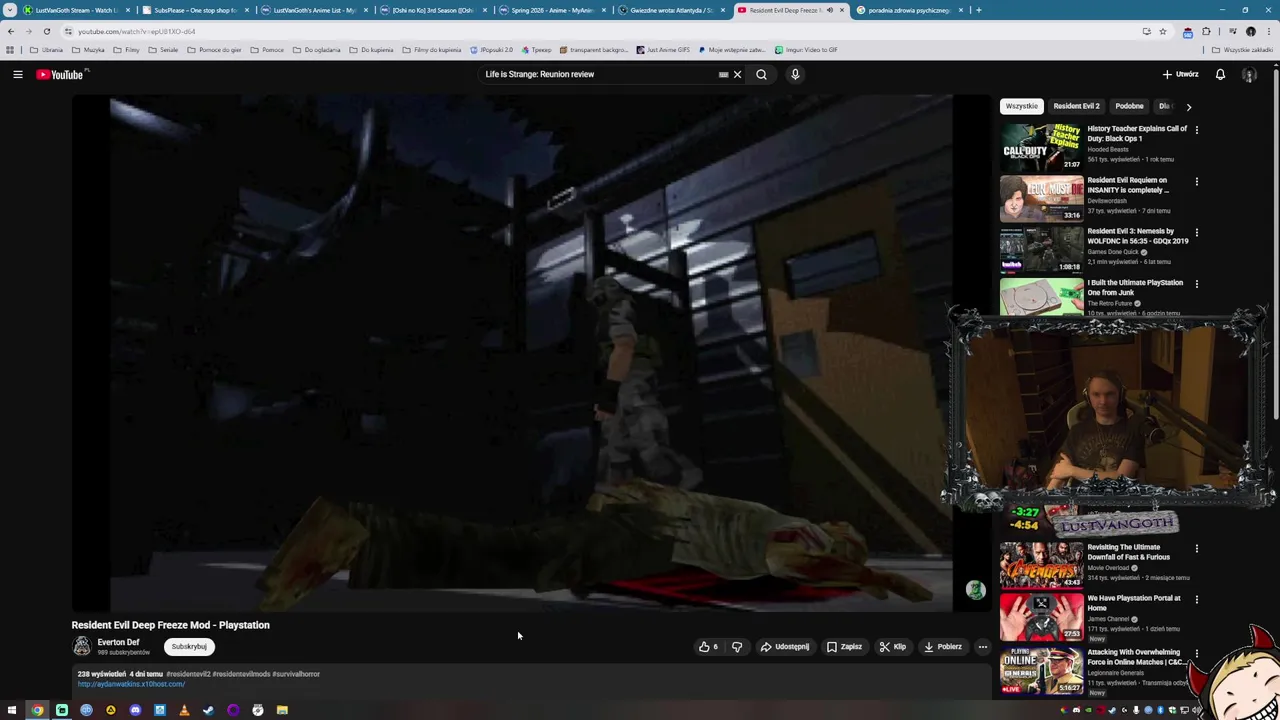This screenshot has height=720, width=1280.
Task: Open options for Attacking With Overwhelming Force video
Action: [1196, 653]
